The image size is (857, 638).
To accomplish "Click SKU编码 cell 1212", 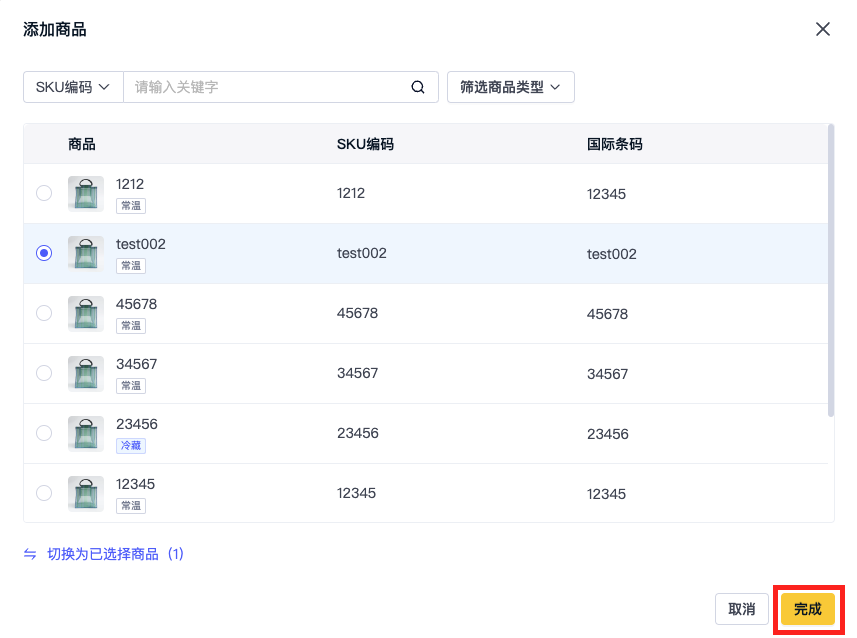I will point(350,193).
